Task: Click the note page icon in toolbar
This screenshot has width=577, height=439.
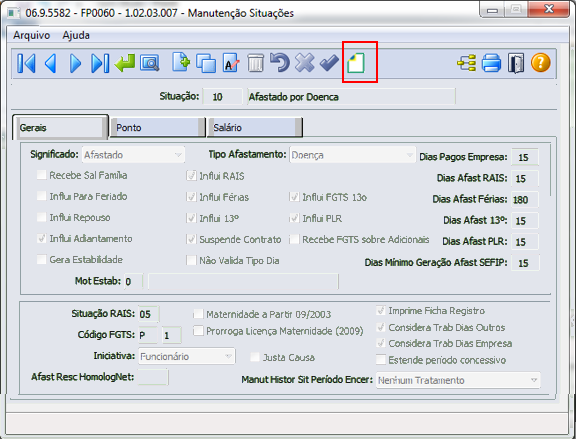Action: 356,63
